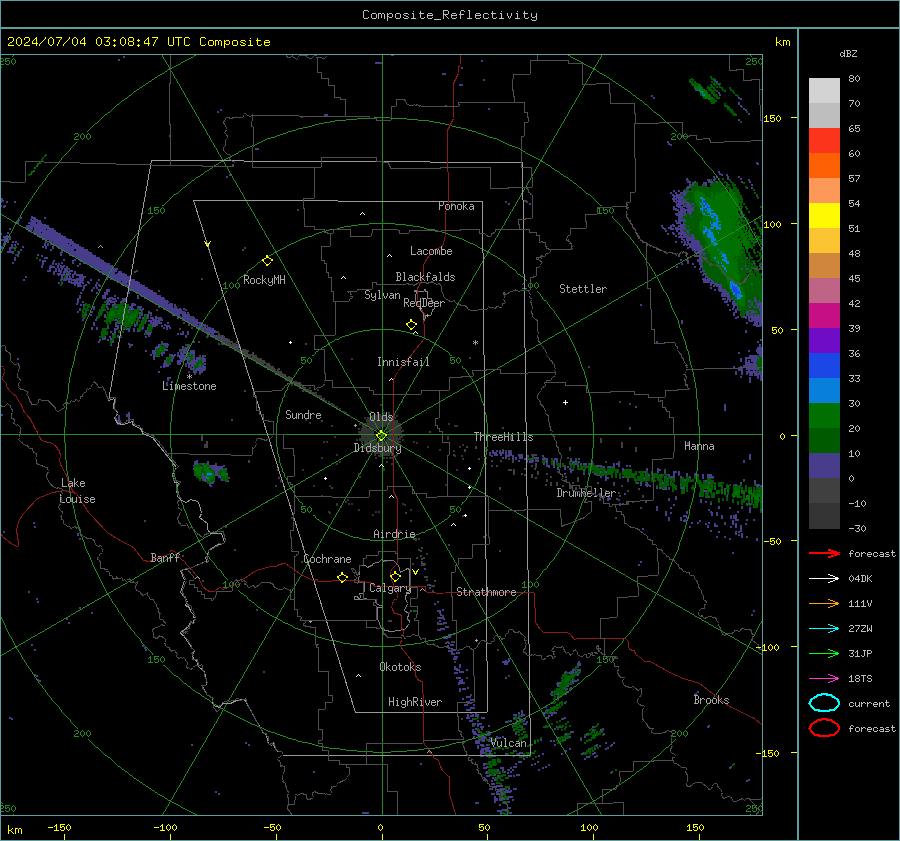
Task: Pick the orange swatch between 60 and 57
Action: tap(824, 166)
